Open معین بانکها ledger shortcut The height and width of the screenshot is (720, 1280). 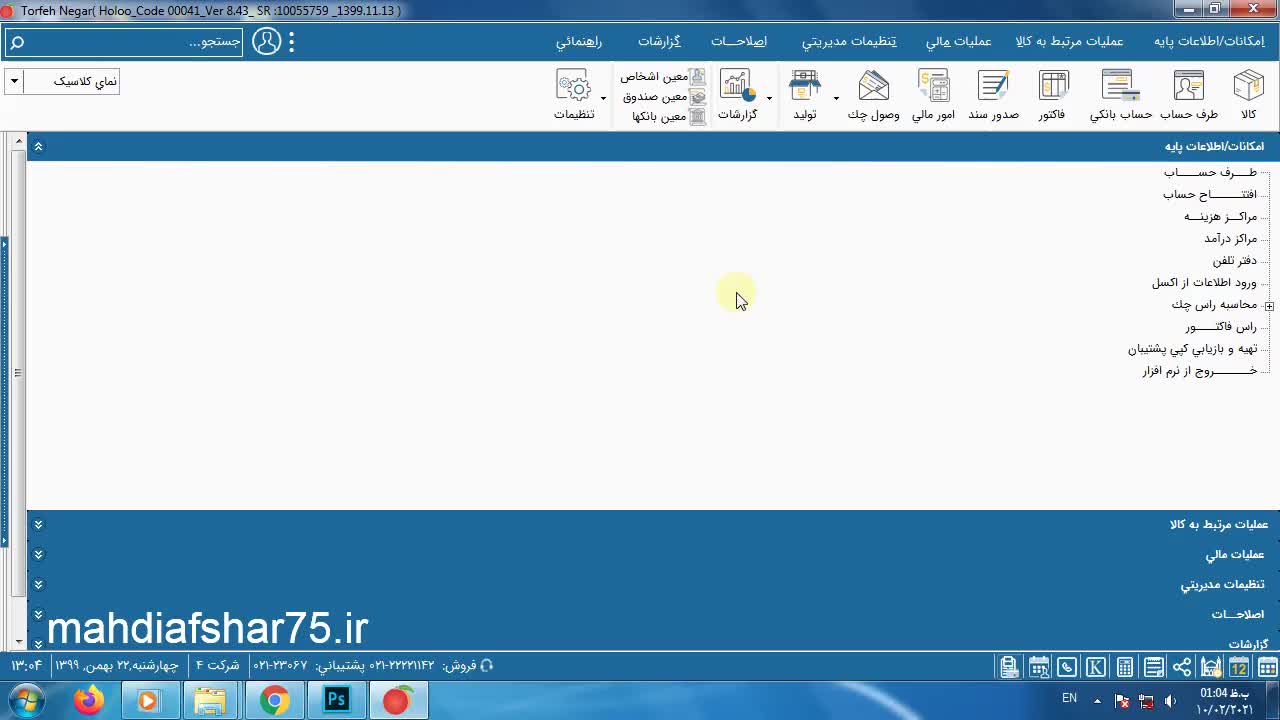(x=668, y=117)
